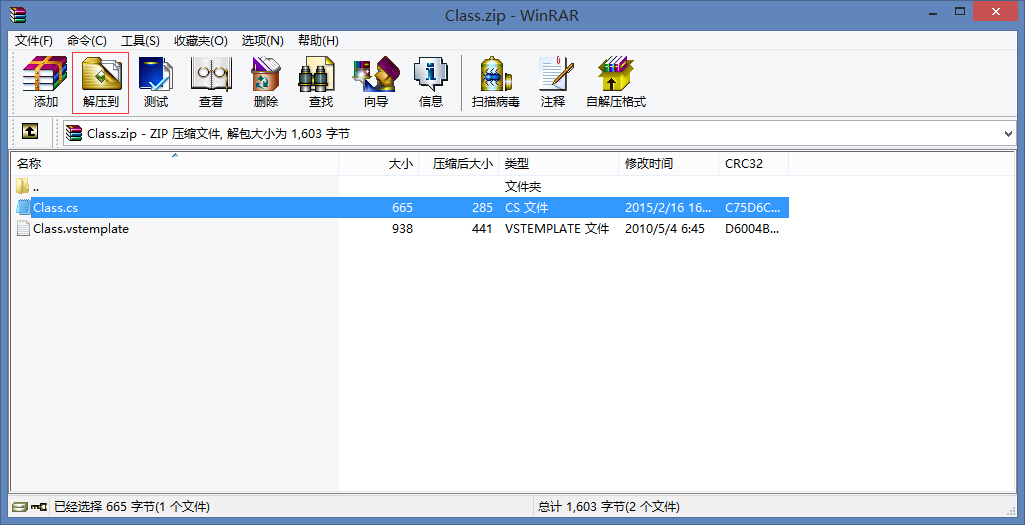
Task: Open the 命令(C) menu
Action: pyautogui.click(x=87, y=41)
